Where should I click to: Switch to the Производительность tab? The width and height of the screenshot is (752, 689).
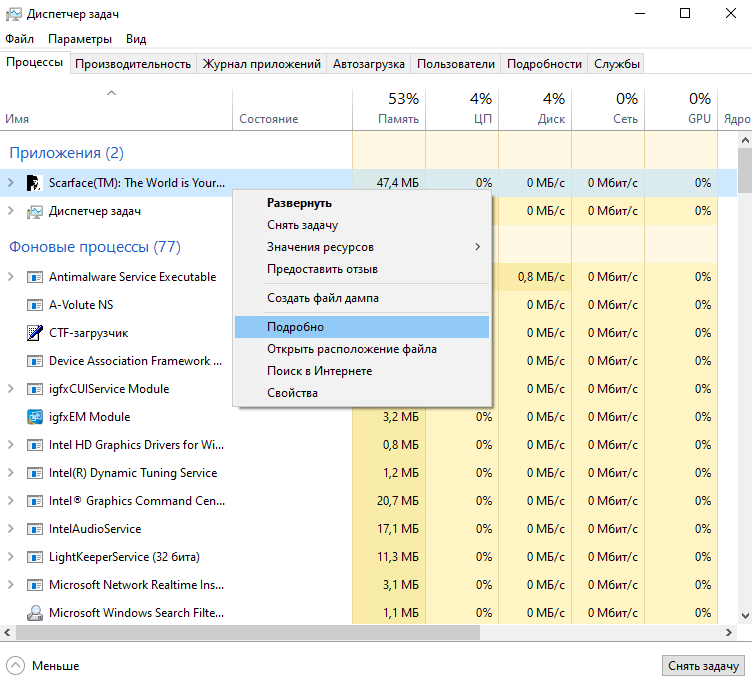point(133,64)
